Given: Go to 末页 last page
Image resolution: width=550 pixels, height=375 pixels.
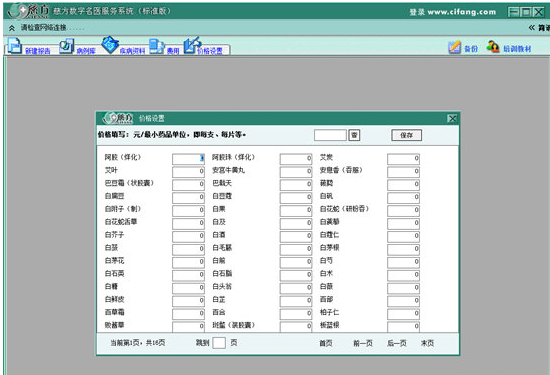Looking at the screenshot, I should 427,343.
